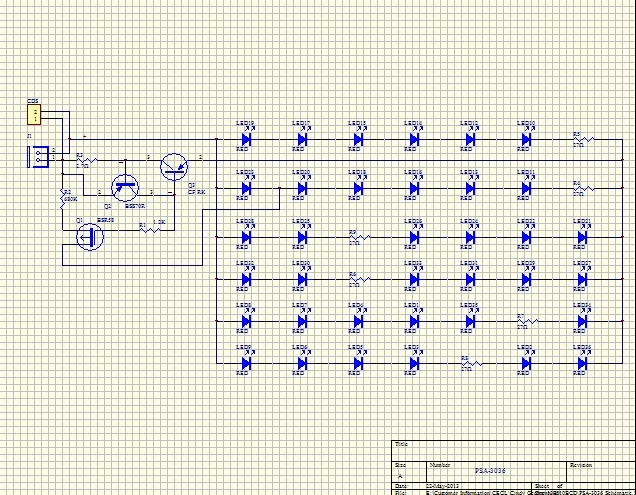Click the PSA-3036 number in the title block

click(x=490, y=471)
